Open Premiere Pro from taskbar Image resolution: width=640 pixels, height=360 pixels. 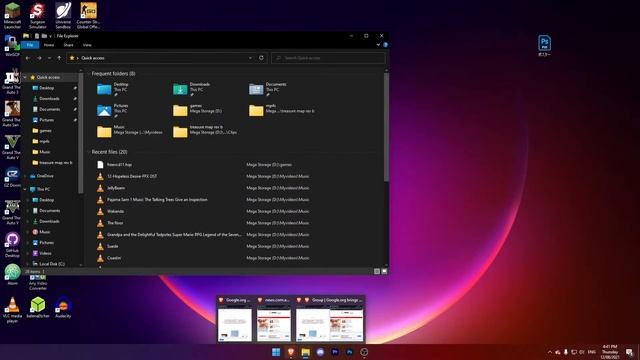point(335,352)
